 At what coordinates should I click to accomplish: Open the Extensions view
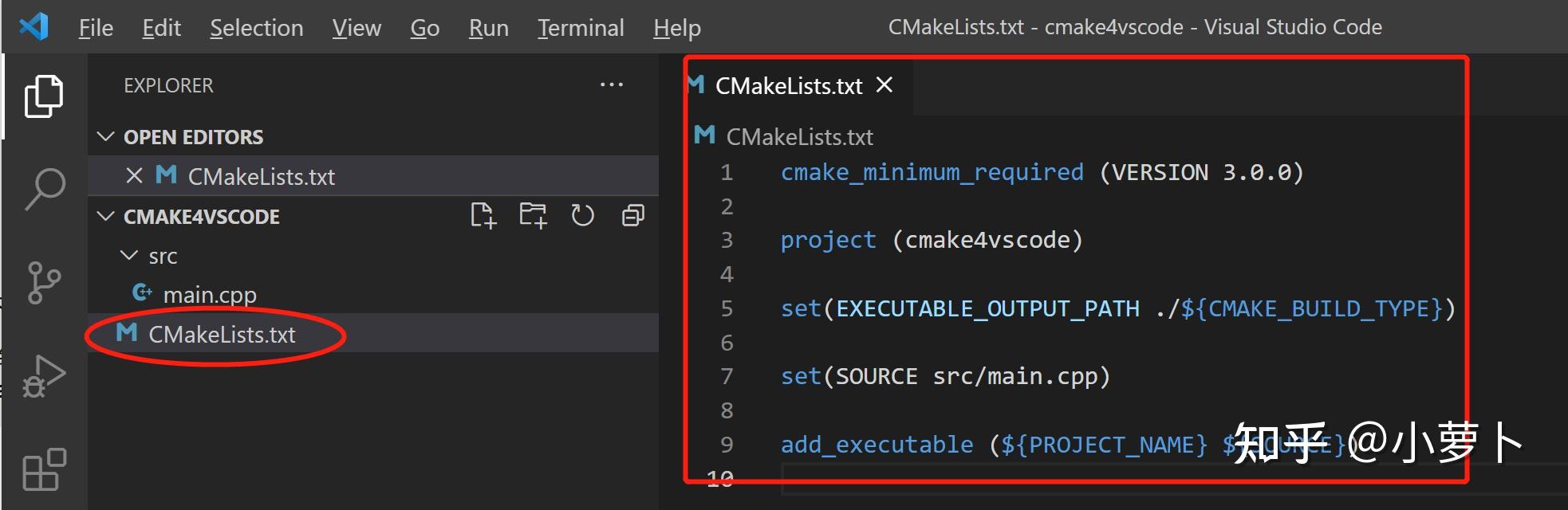(x=44, y=469)
